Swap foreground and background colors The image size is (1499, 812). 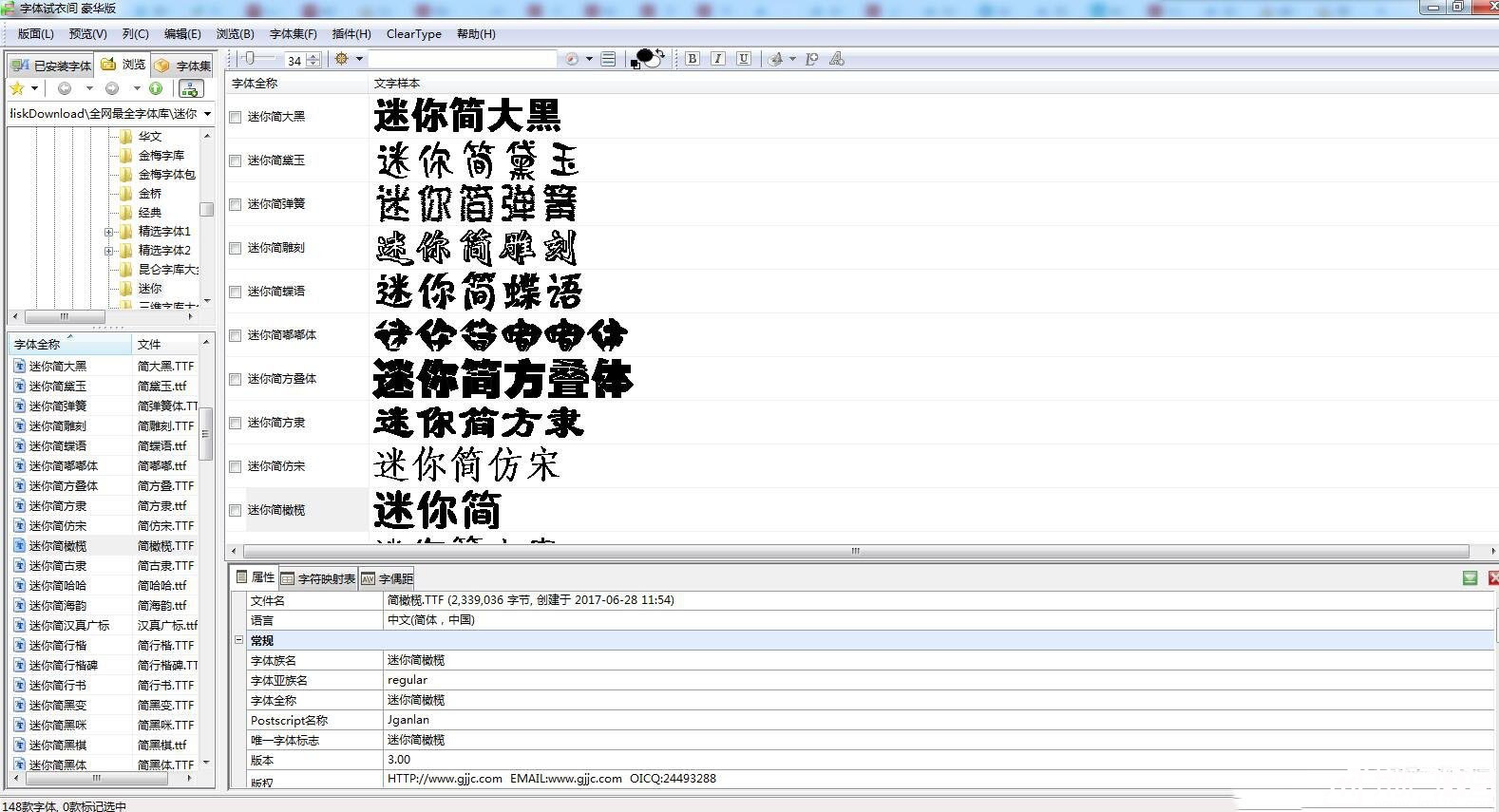point(659,54)
